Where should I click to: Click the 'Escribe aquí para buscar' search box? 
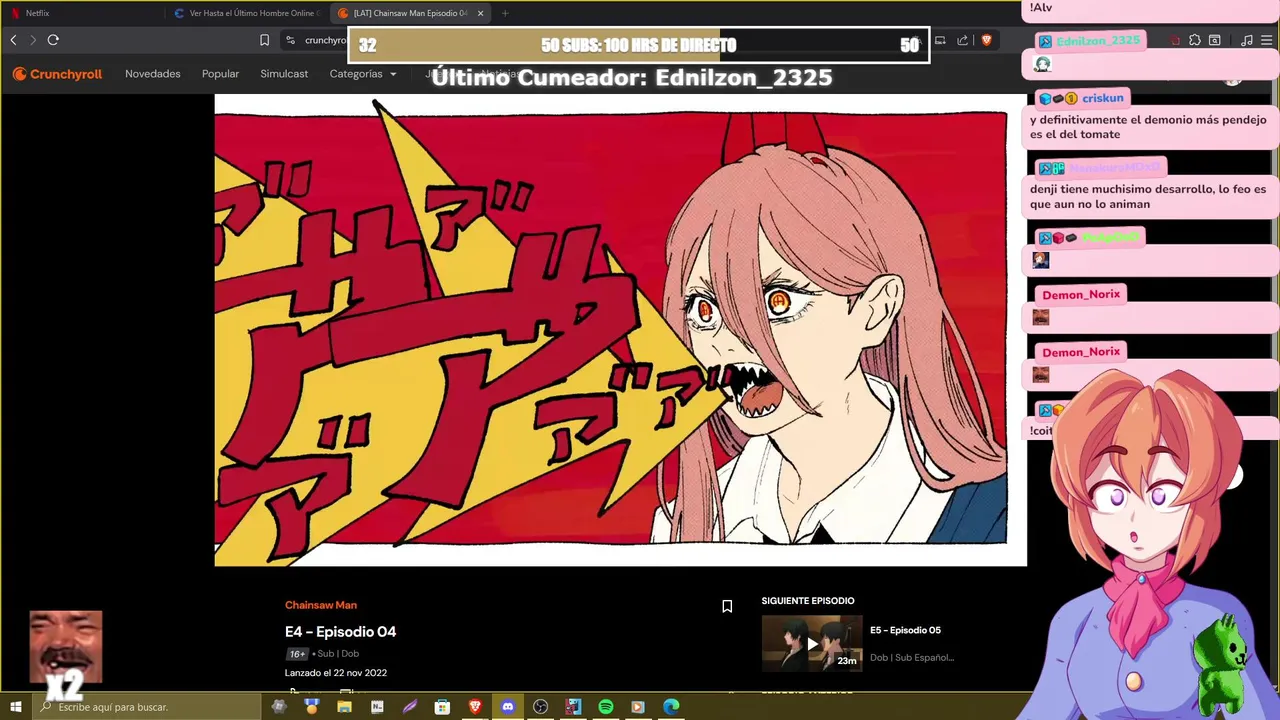146,707
